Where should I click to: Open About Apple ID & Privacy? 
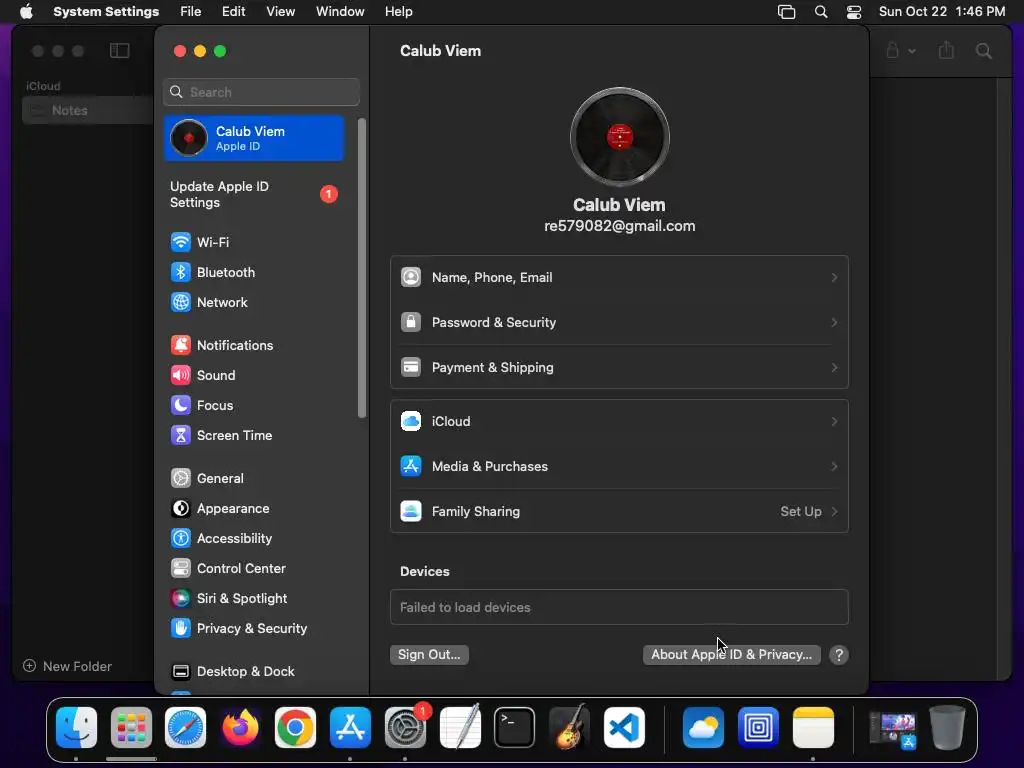coord(731,655)
